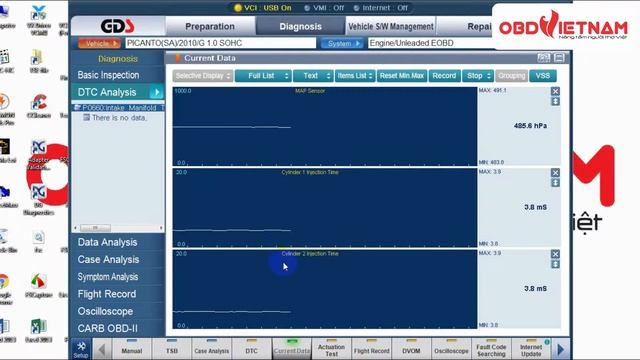Click the MAP Sensor 485.6 hPa value
640x360 pixels.
click(530, 126)
